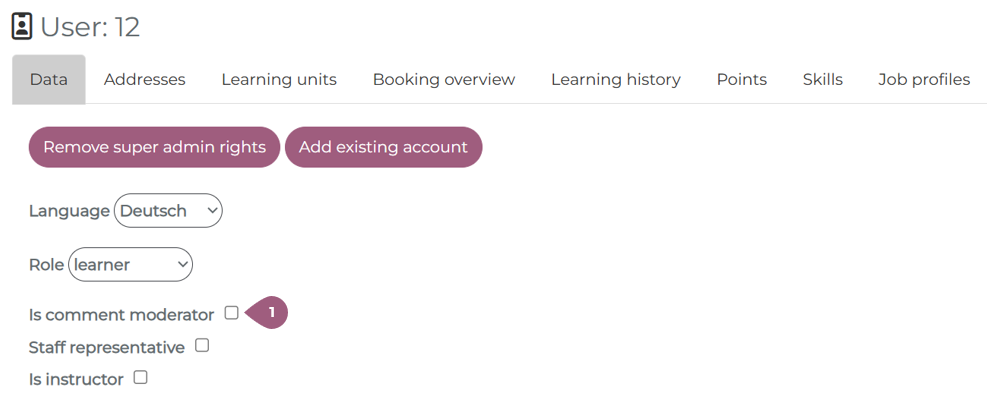
Task: Go to the Booking overview tab
Action: [444, 80]
